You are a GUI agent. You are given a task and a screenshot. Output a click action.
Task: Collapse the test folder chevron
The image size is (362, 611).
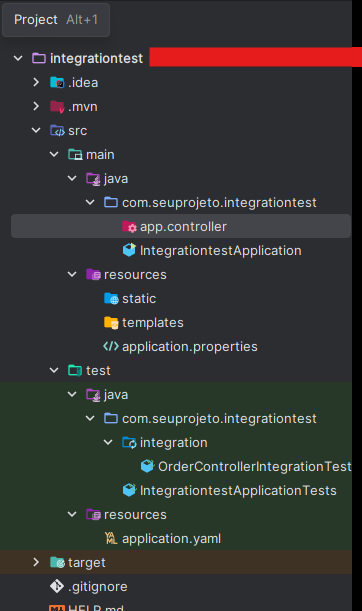(54, 371)
